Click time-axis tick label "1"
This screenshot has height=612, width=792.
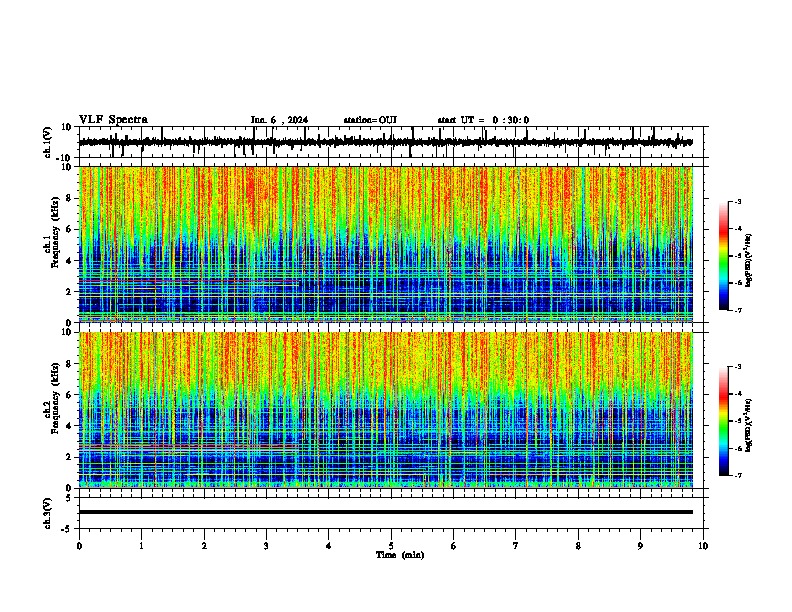tap(141, 546)
